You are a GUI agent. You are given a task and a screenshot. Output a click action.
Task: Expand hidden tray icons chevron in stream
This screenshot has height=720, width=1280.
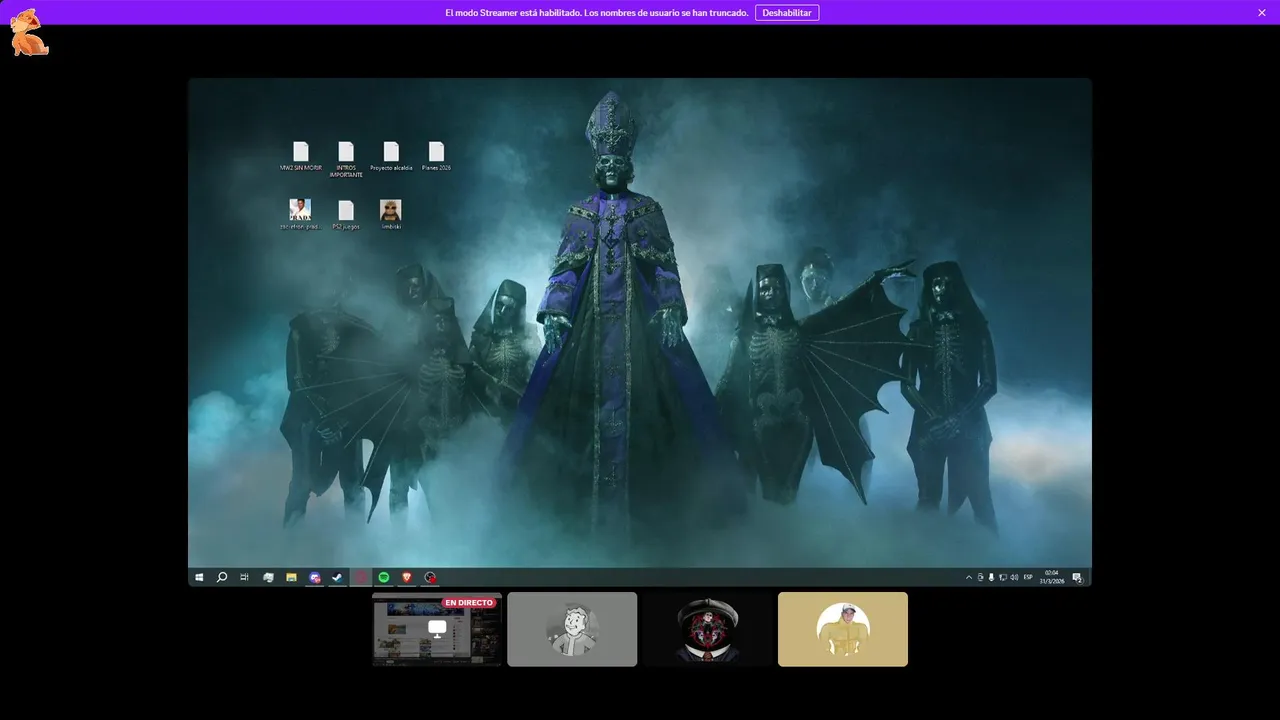(969, 577)
